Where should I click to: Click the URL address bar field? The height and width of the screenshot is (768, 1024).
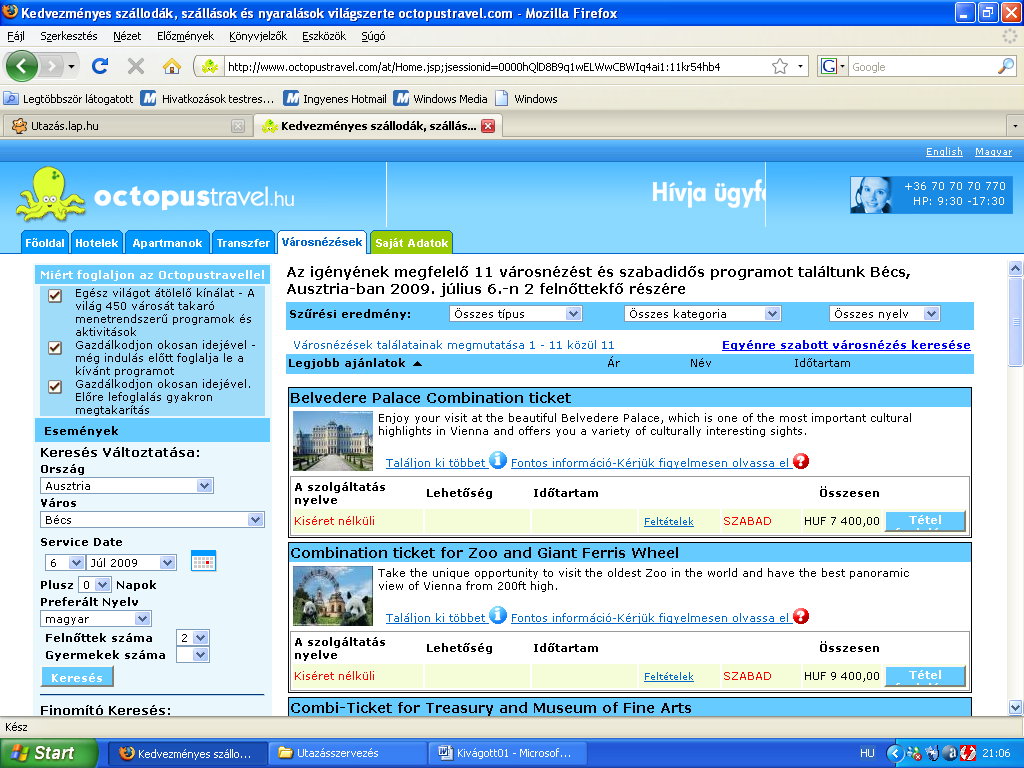tap(496, 67)
